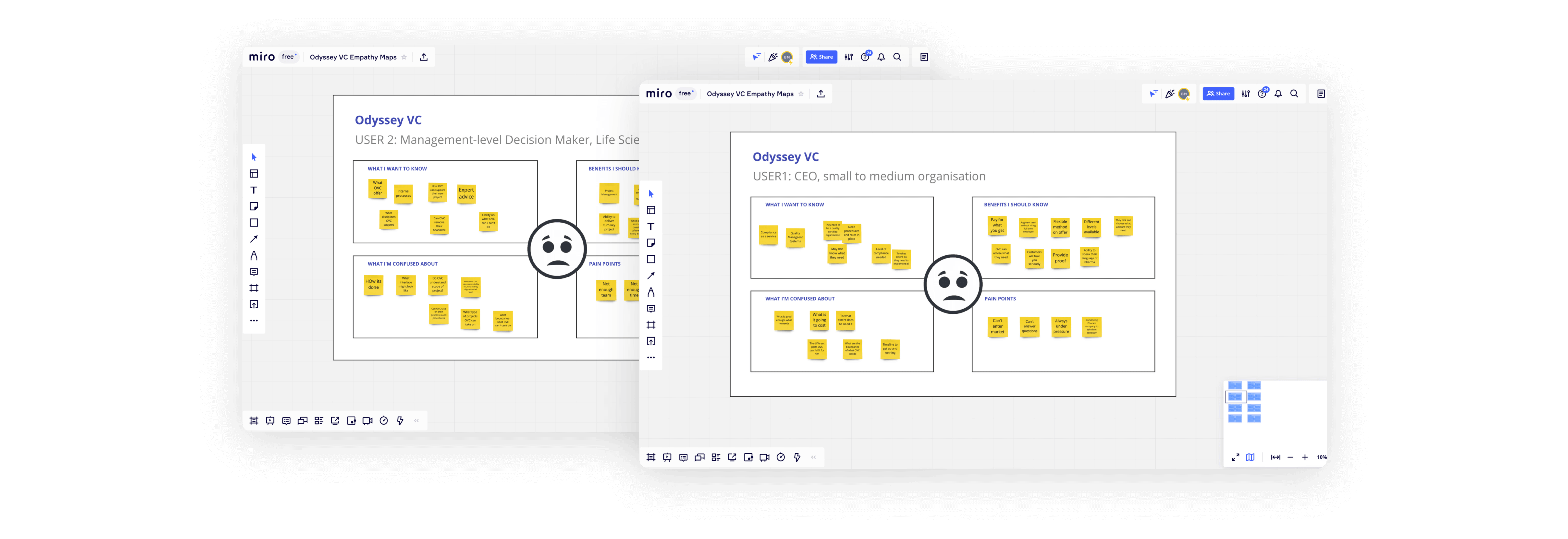Image resolution: width=1568 pixels, height=539 pixels.
Task: Open more tools ellipsis in front window
Action: [x=651, y=358]
